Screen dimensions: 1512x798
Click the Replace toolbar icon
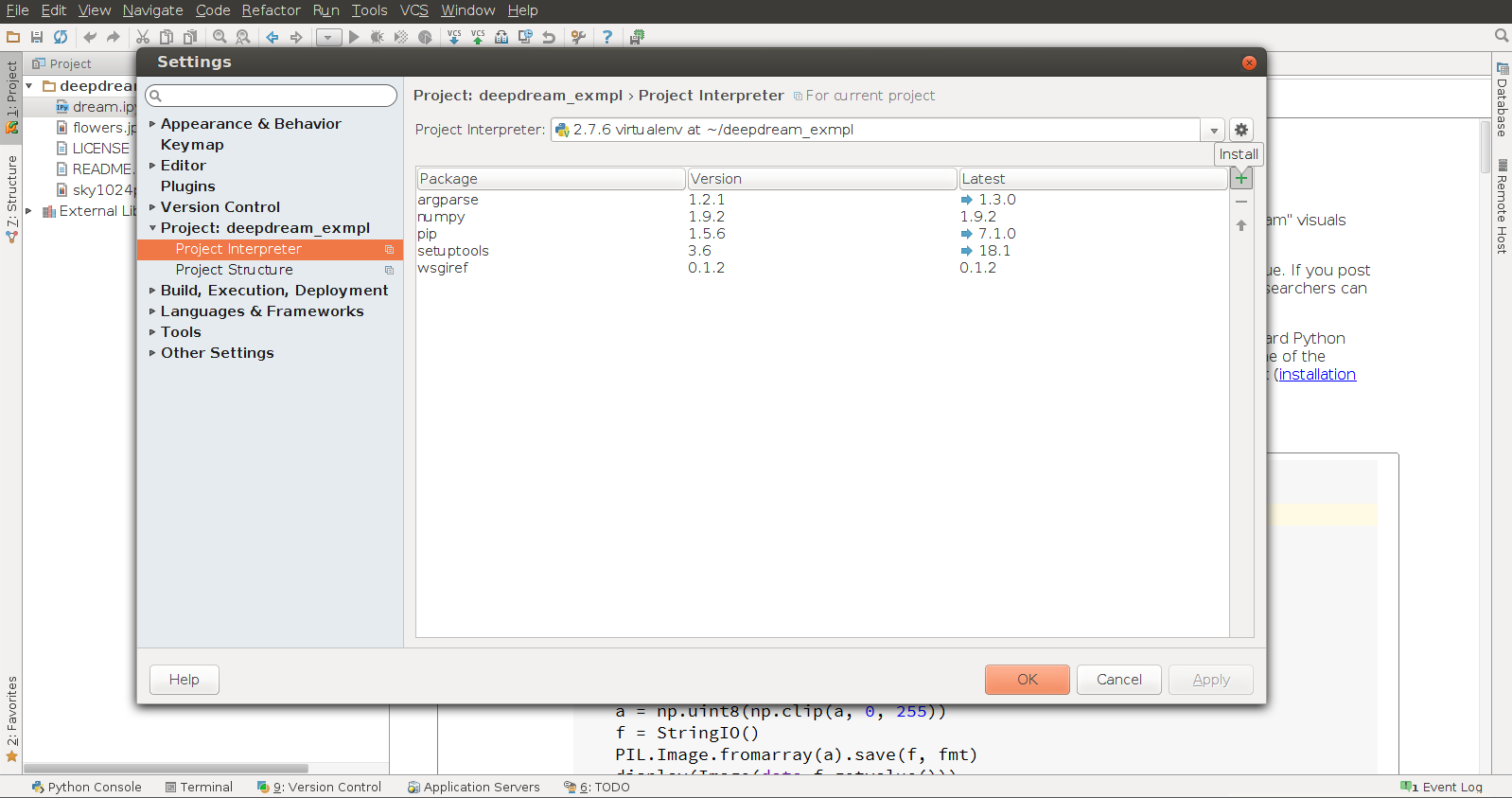243,37
